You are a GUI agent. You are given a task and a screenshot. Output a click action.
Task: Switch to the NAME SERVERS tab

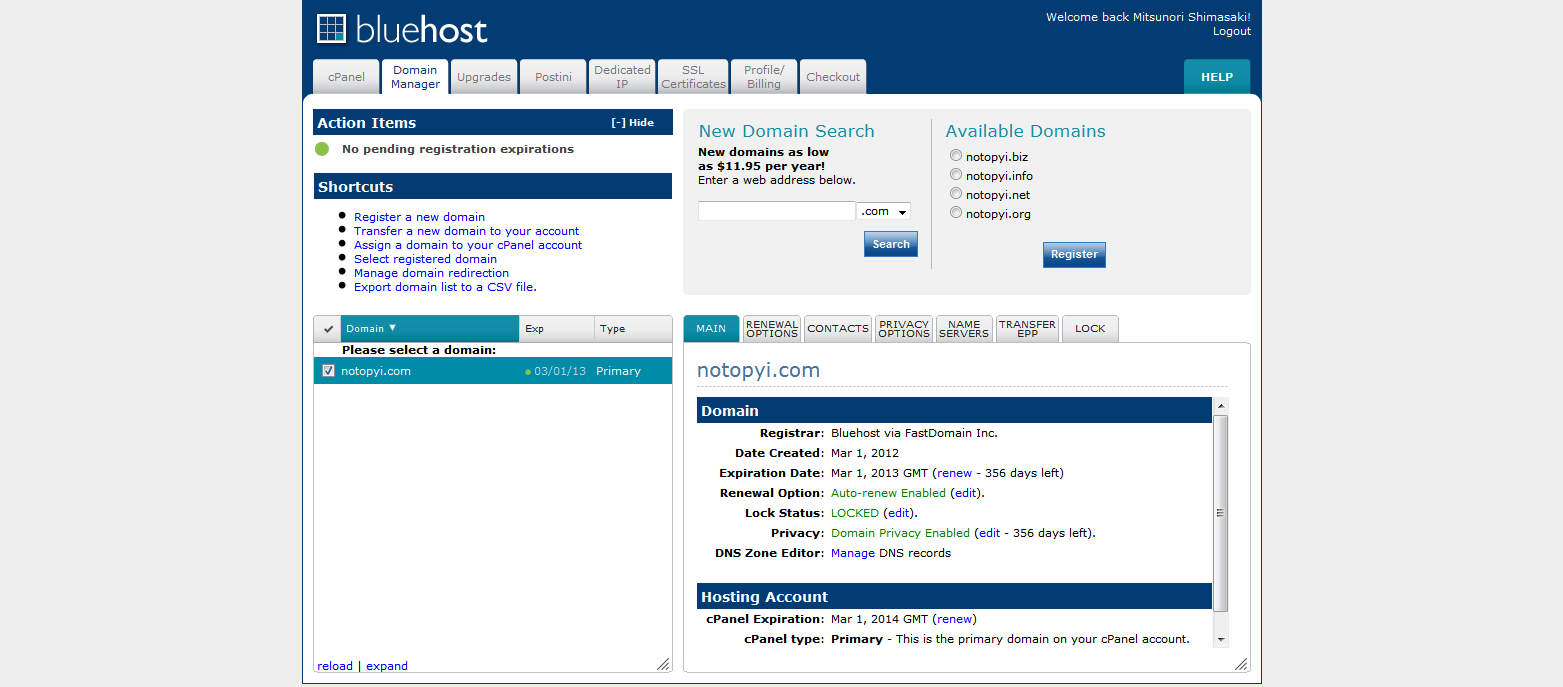coord(964,329)
